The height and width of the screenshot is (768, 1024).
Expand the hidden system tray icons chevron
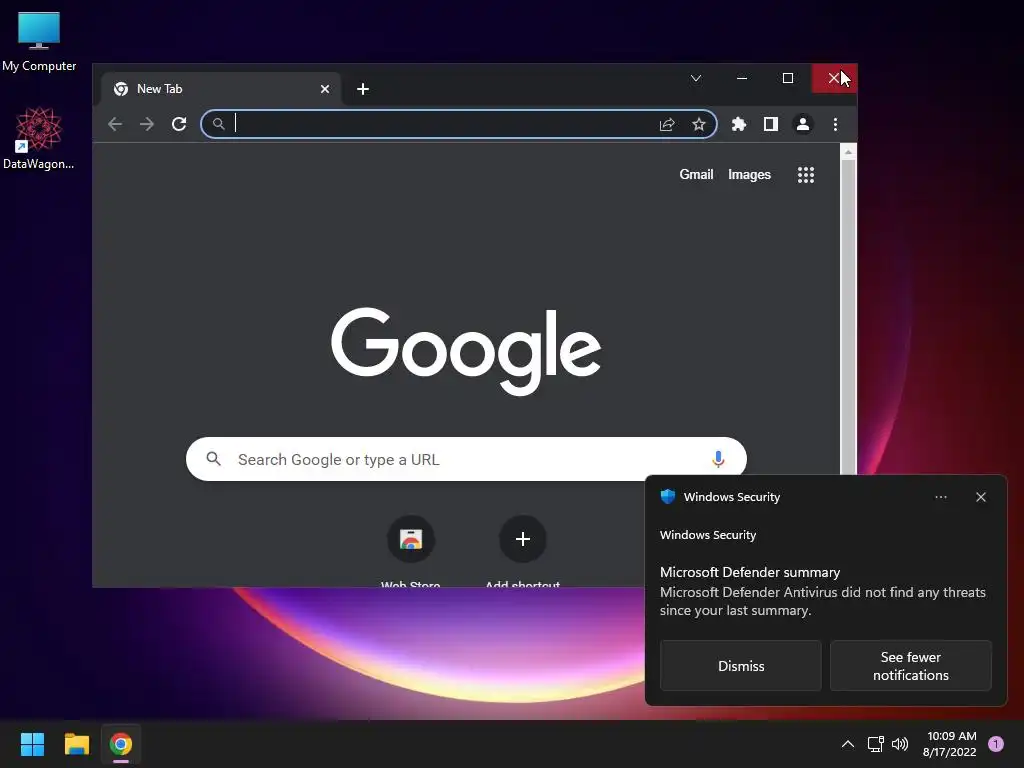click(848, 744)
